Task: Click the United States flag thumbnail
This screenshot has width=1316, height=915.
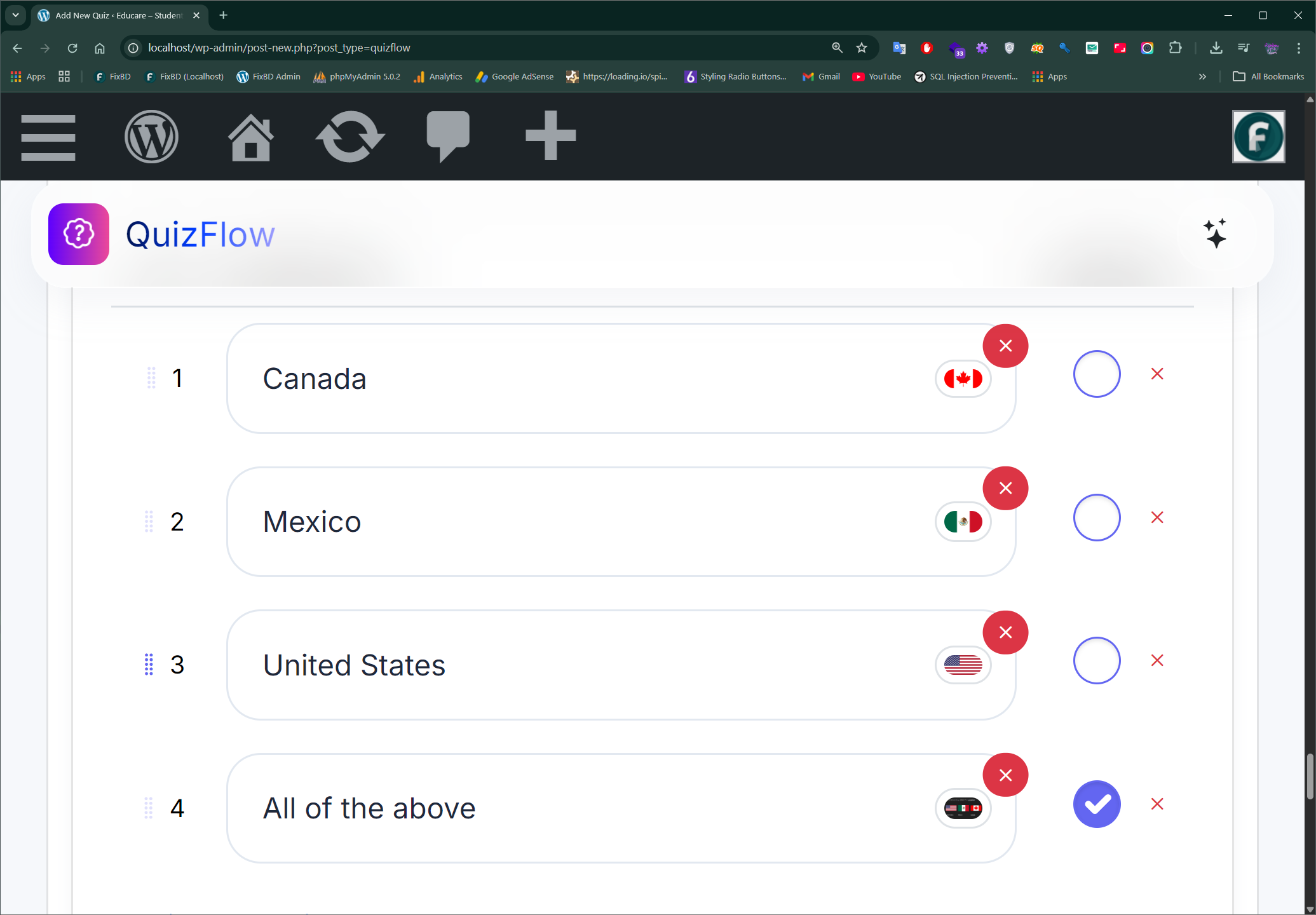Action: (x=963, y=665)
